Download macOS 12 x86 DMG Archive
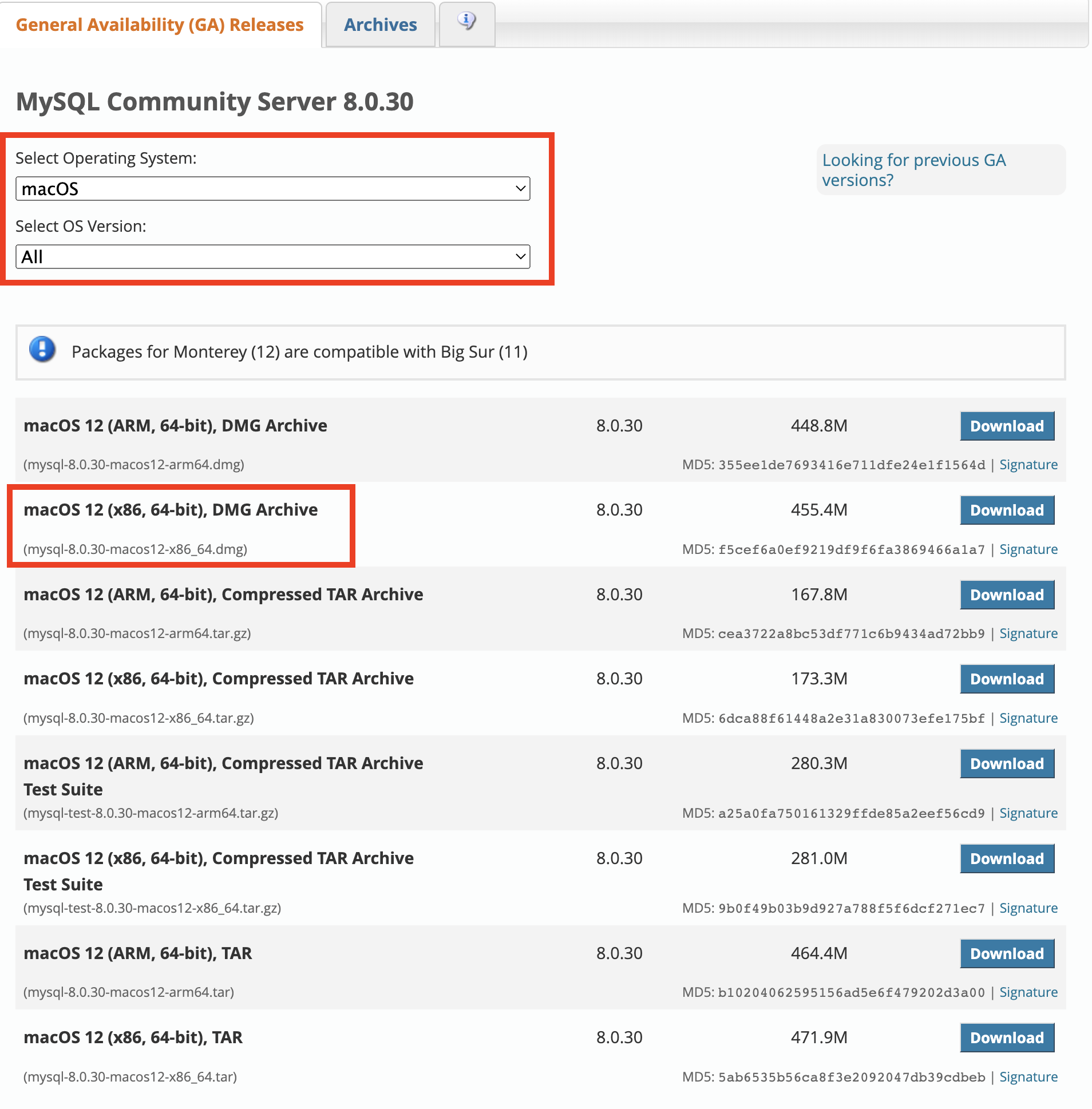 (1008, 511)
